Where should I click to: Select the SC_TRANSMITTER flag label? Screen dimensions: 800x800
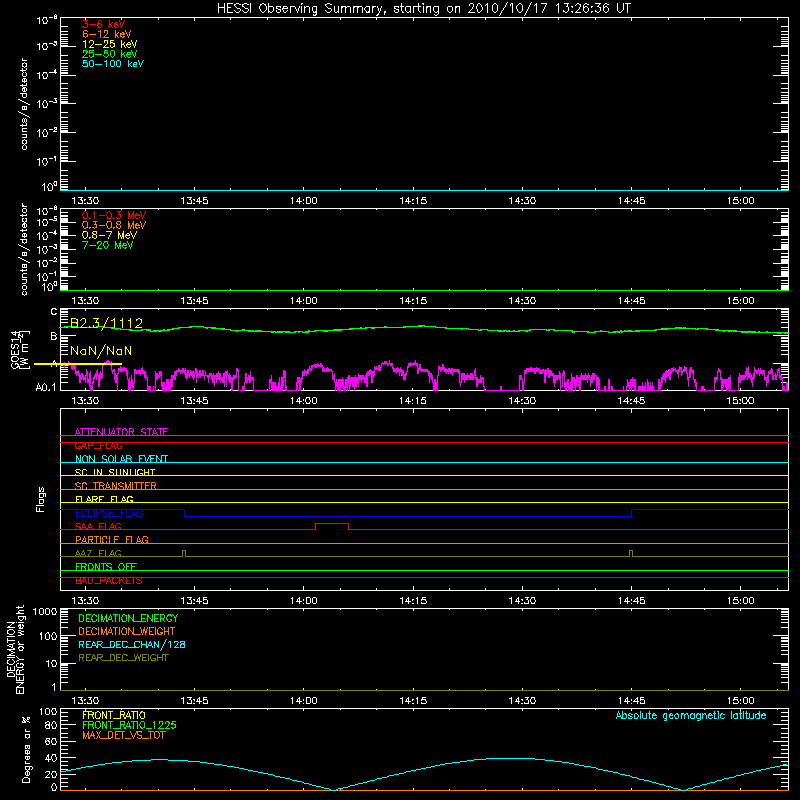pyautogui.click(x=116, y=486)
